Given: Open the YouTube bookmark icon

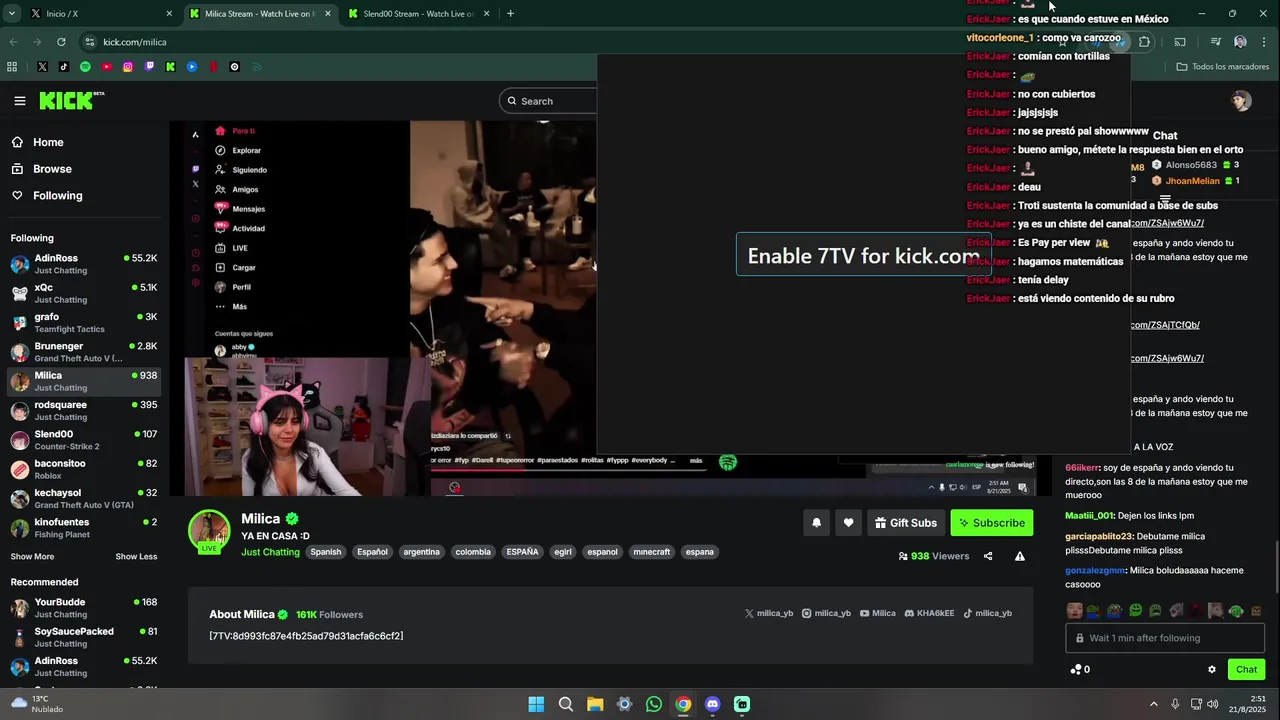Looking at the screenshot, I should [x=107, y=67].
